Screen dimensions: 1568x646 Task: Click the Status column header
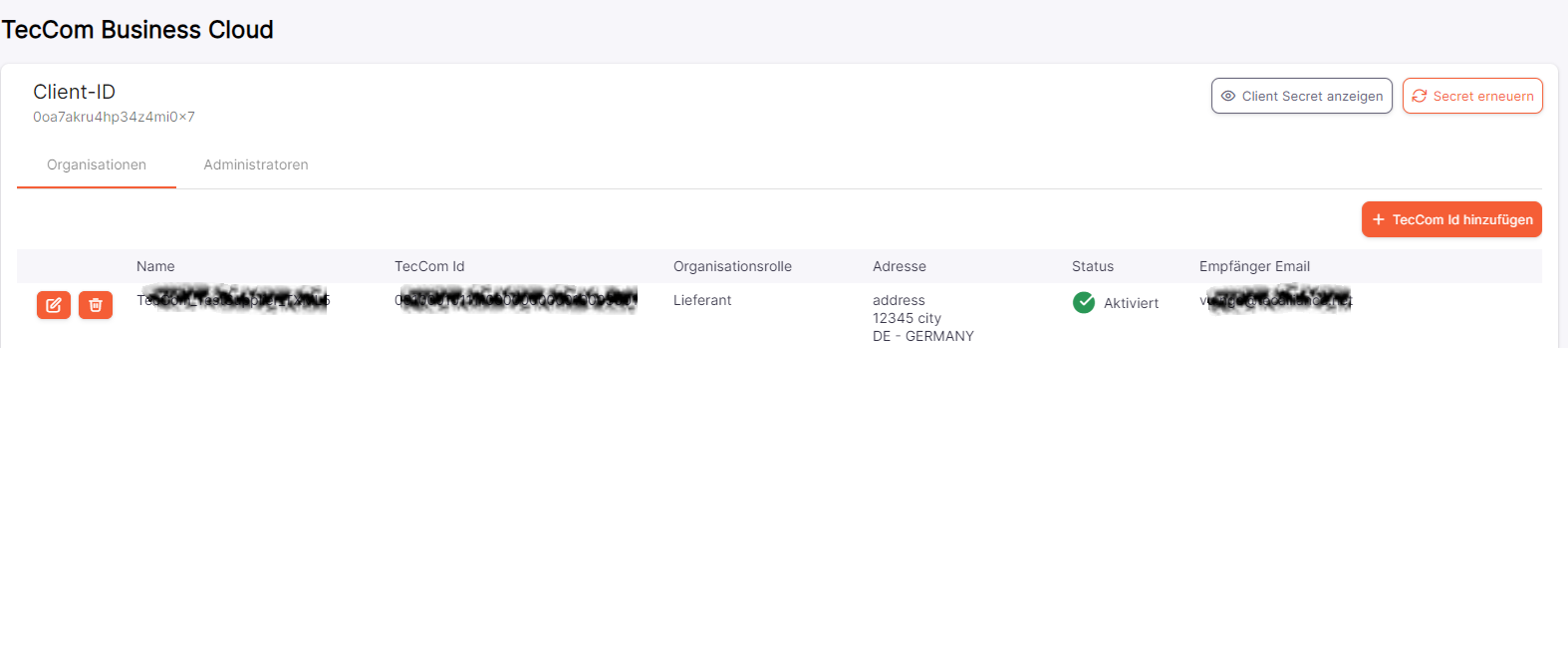1093,266
